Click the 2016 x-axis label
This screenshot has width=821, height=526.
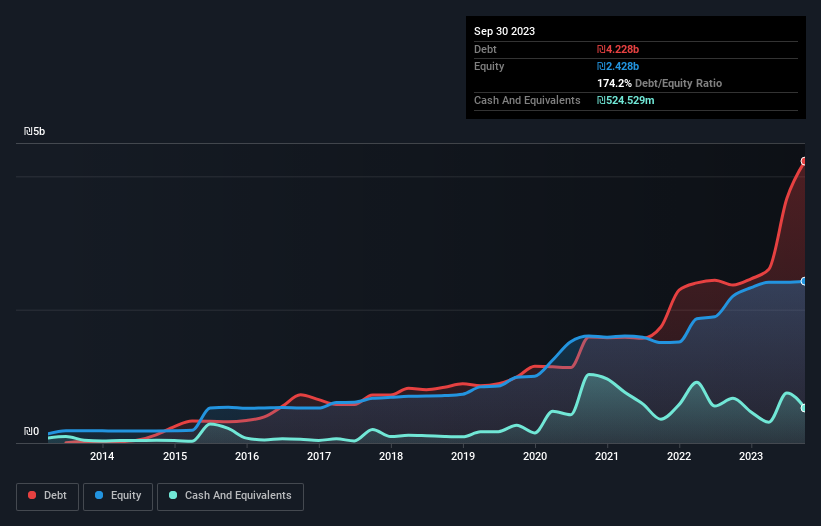tap(247, 456)
